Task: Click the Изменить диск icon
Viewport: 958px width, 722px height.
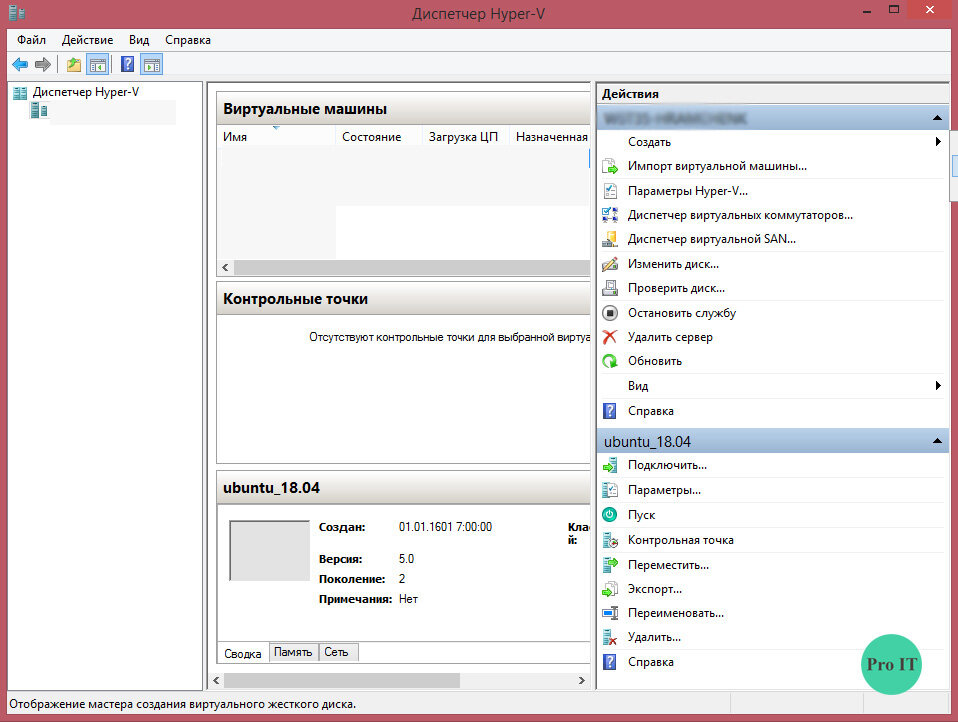Action: [x=610, y=264]
